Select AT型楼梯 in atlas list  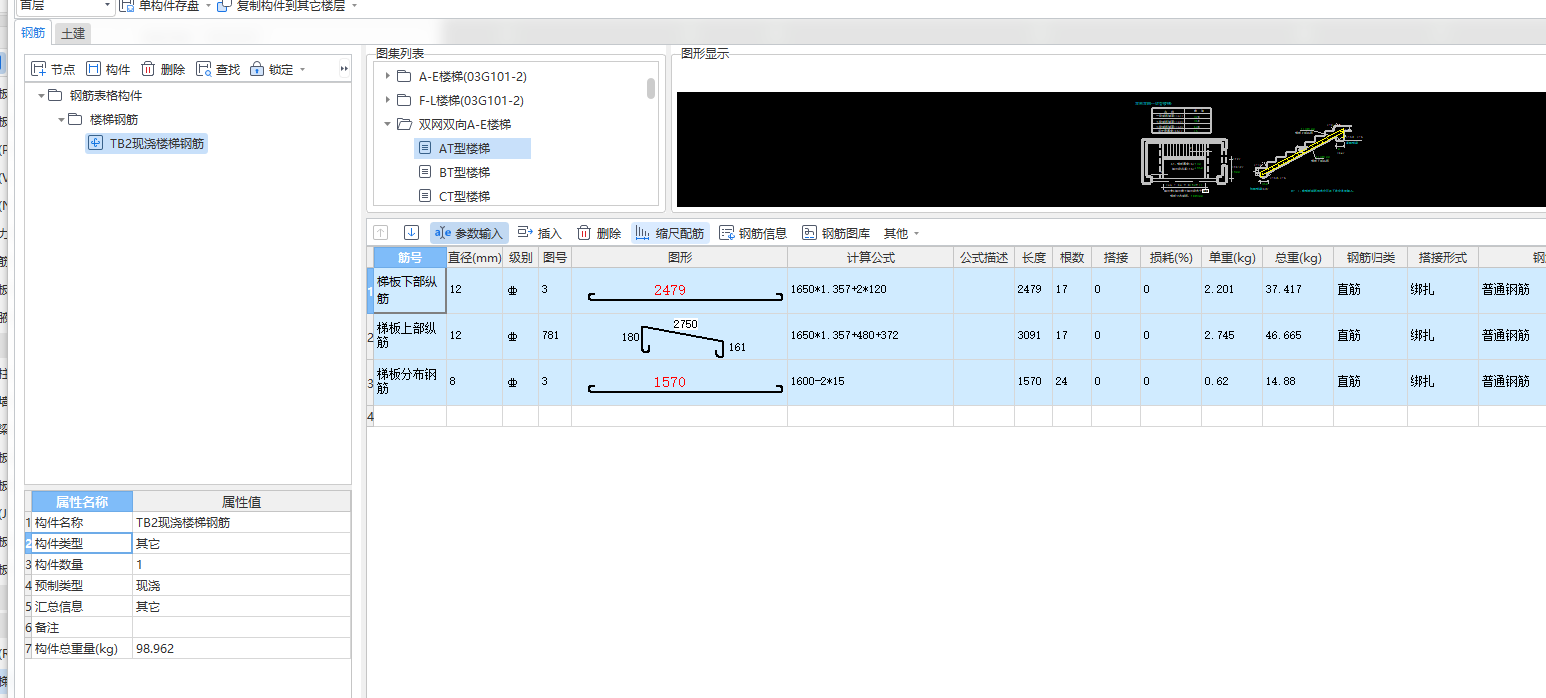point(472,148)
